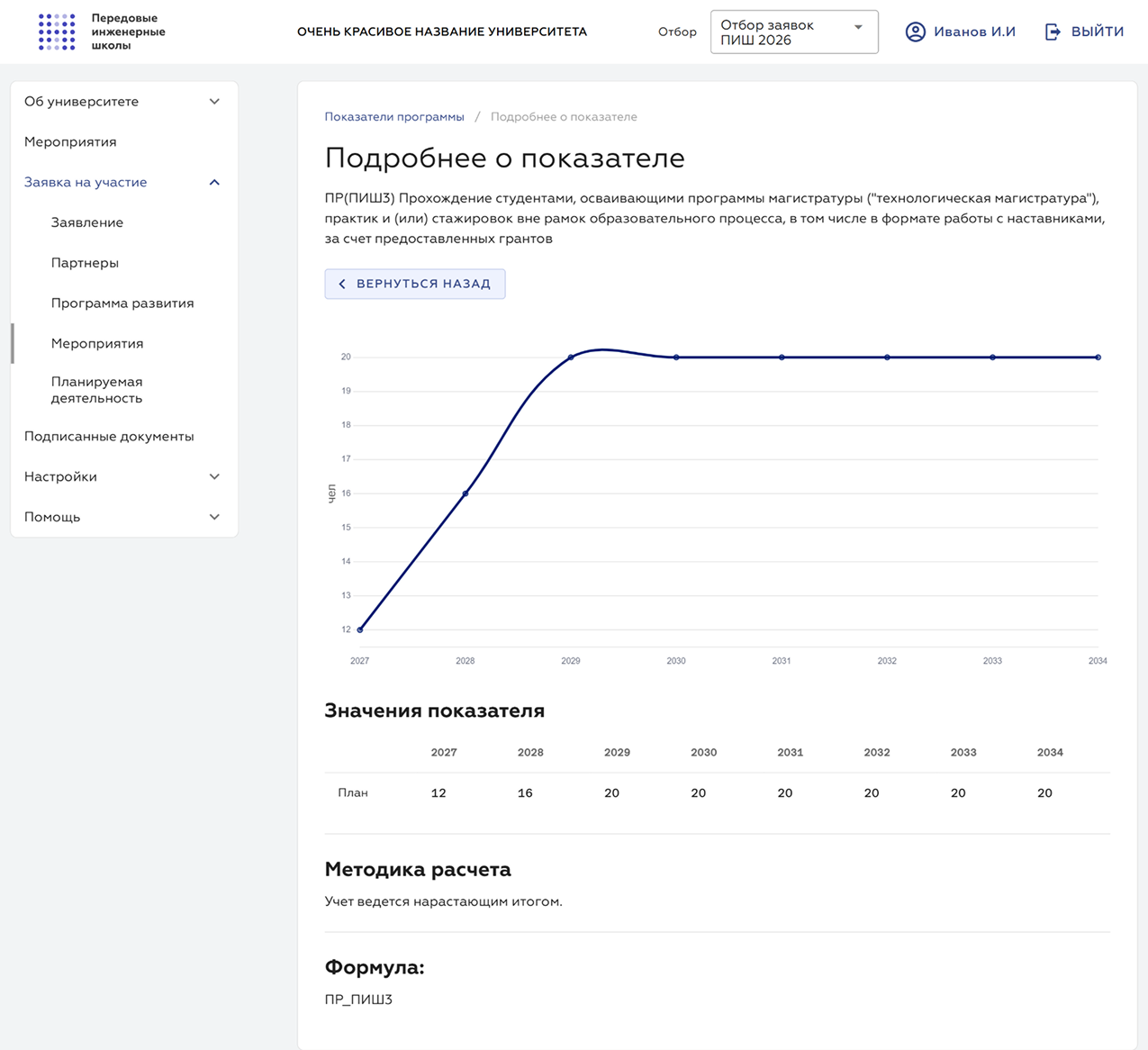Expand the Об университете section chevron
This screenshot has width=1148, height=1050.
coord(214,102)
